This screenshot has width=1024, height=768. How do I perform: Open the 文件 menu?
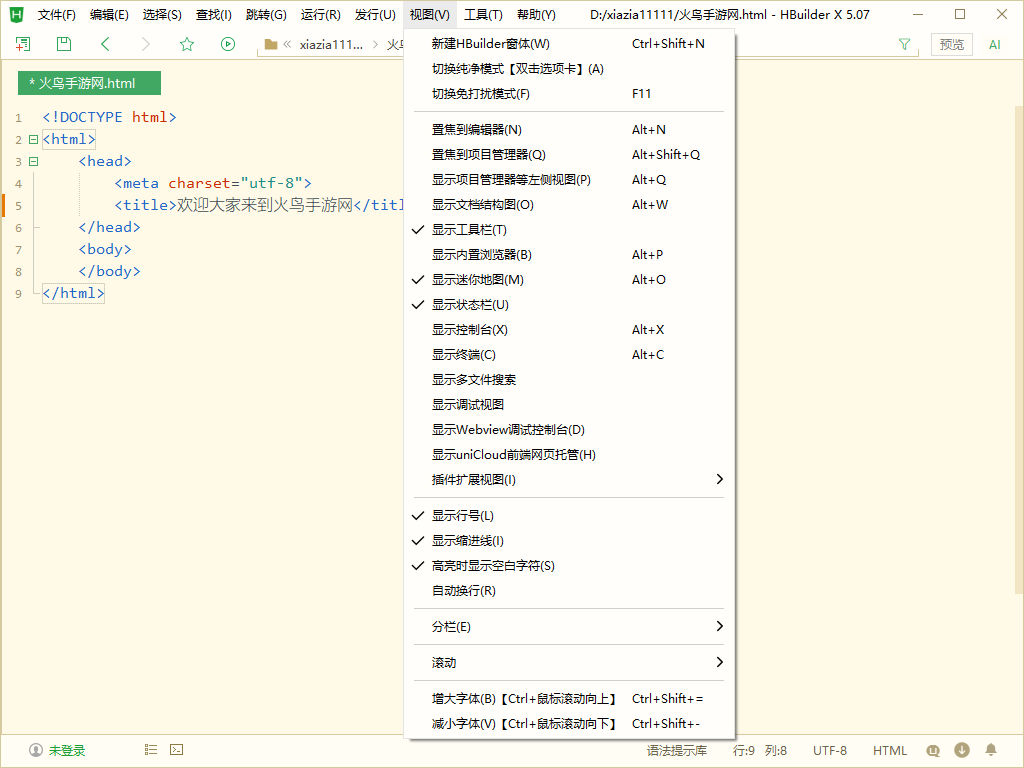(56, 14)
